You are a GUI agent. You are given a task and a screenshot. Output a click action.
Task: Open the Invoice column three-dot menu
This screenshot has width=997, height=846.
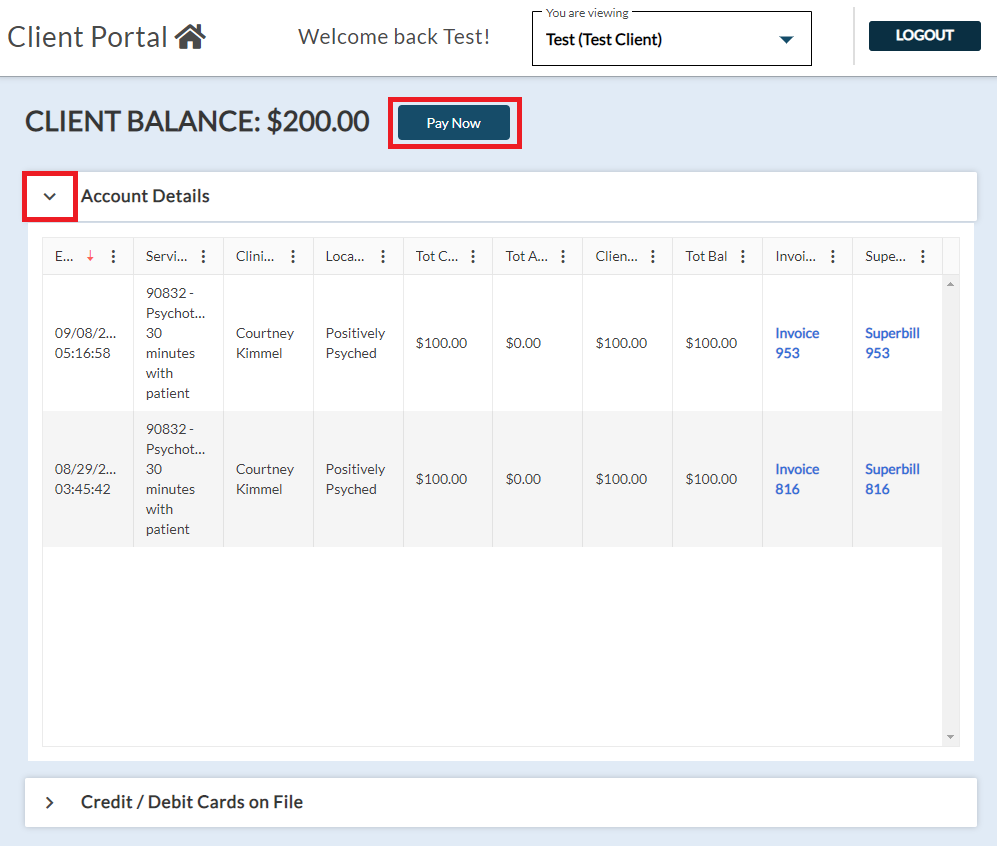click(833, 257)
